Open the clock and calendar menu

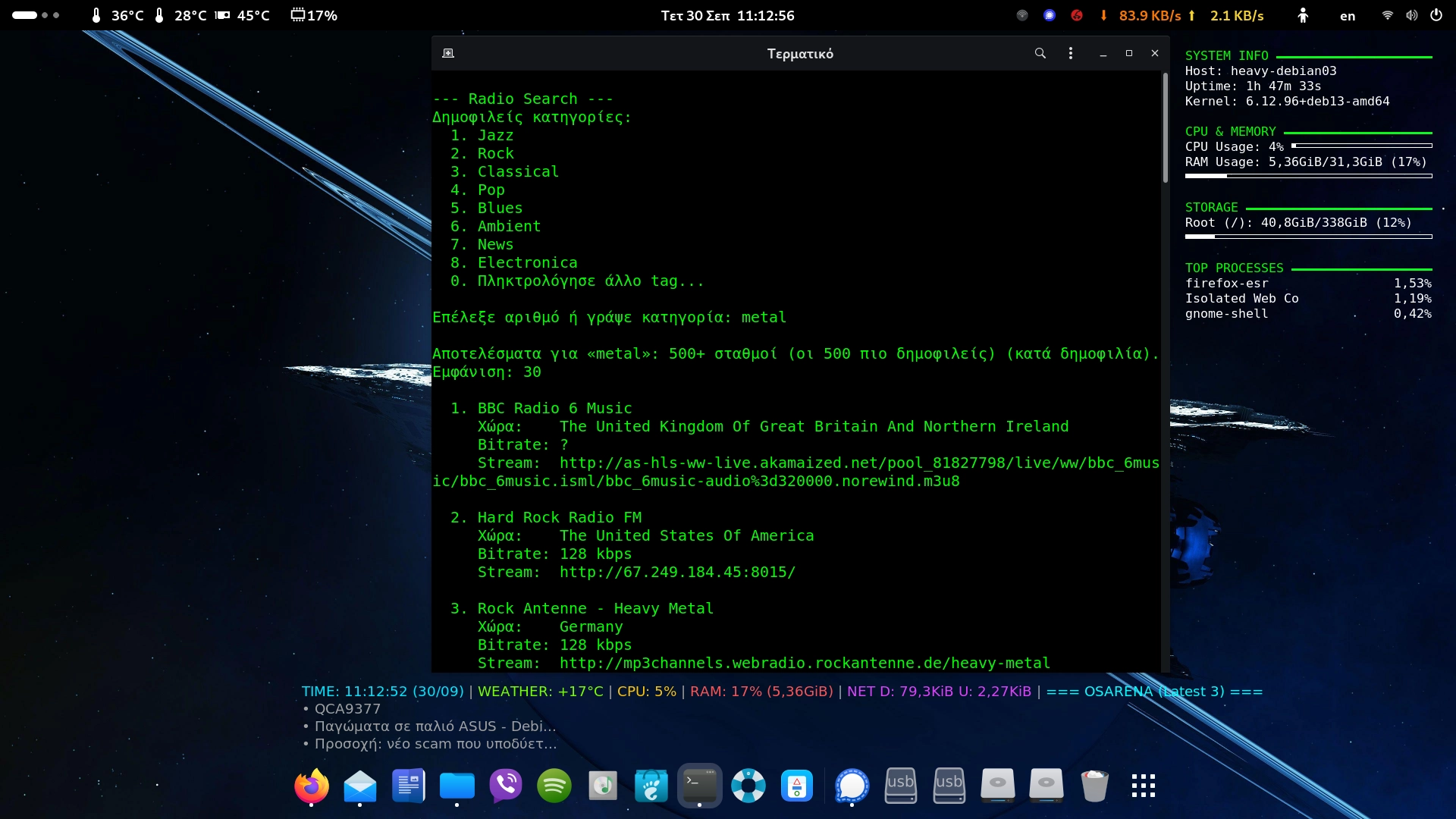[727, 15]
